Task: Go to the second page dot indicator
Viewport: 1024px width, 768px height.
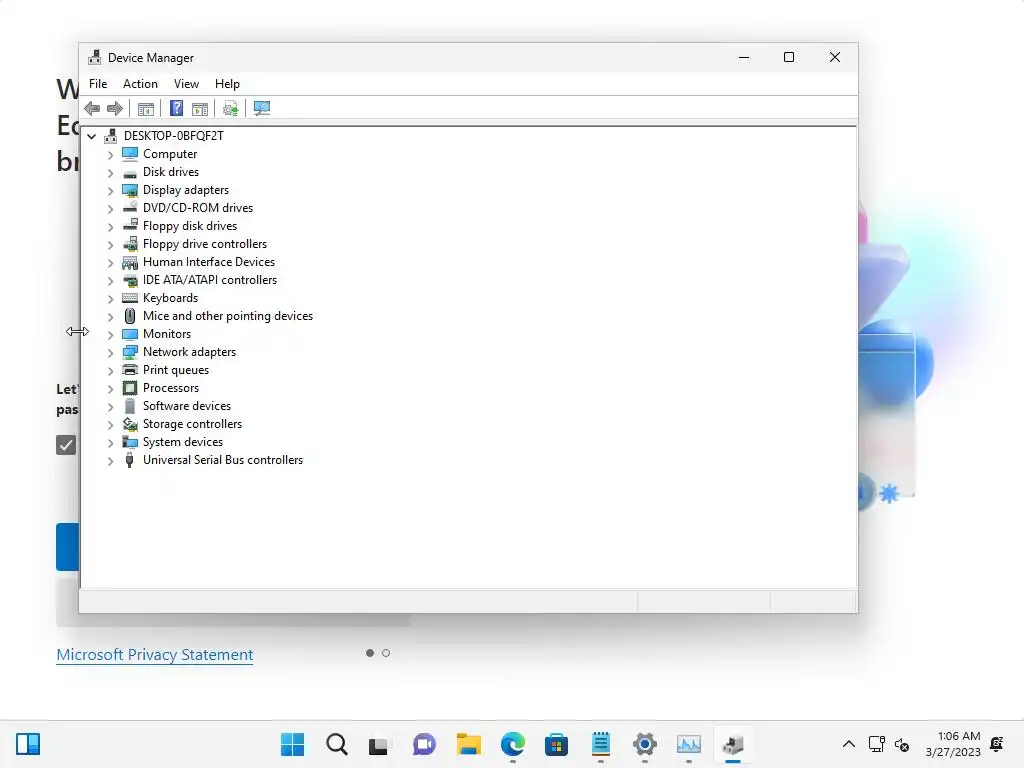Action: [x=386, y=653]
